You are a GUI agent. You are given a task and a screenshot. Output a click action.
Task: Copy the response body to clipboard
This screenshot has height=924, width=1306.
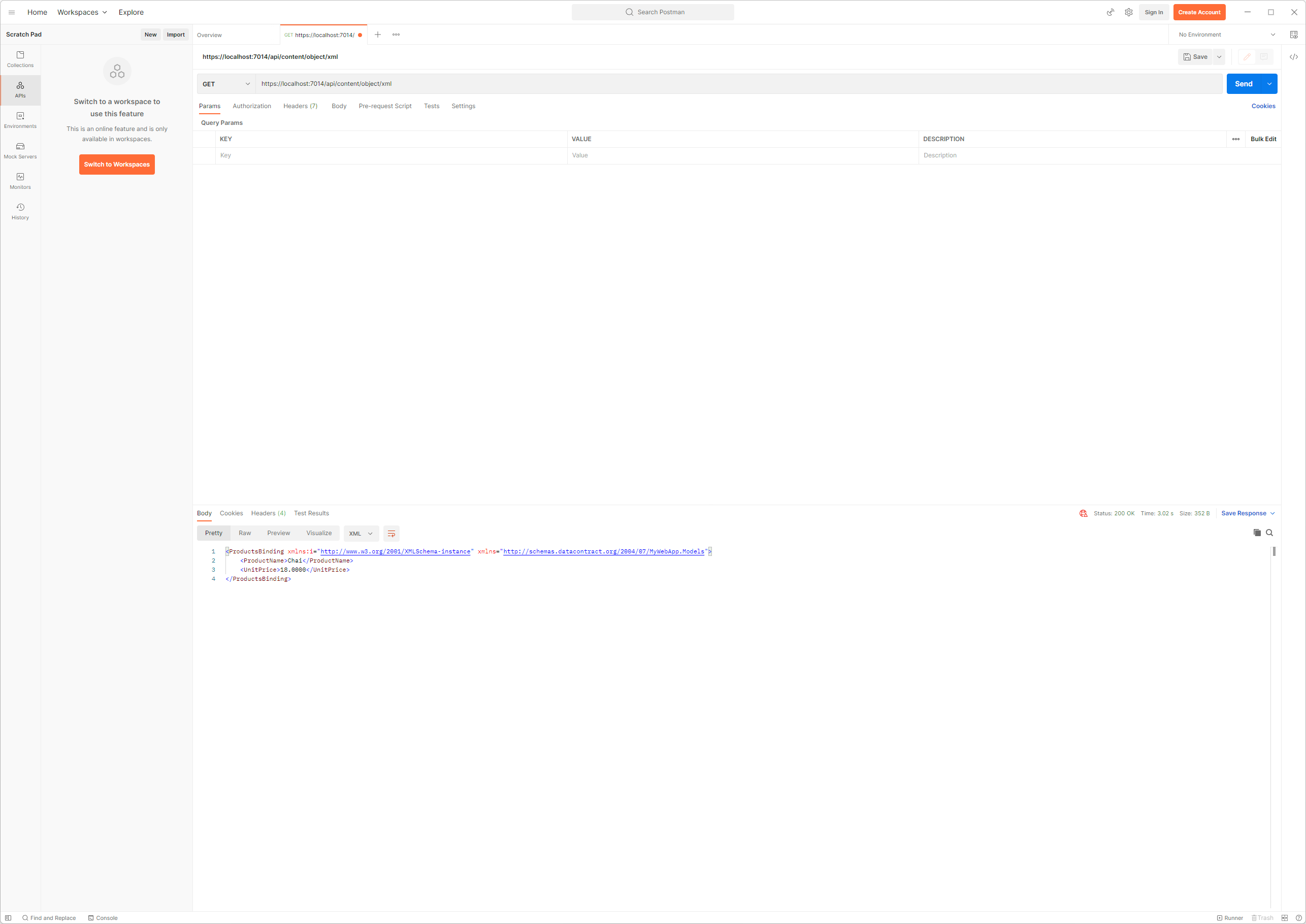pyautogui.click(x=1256, y=533)
